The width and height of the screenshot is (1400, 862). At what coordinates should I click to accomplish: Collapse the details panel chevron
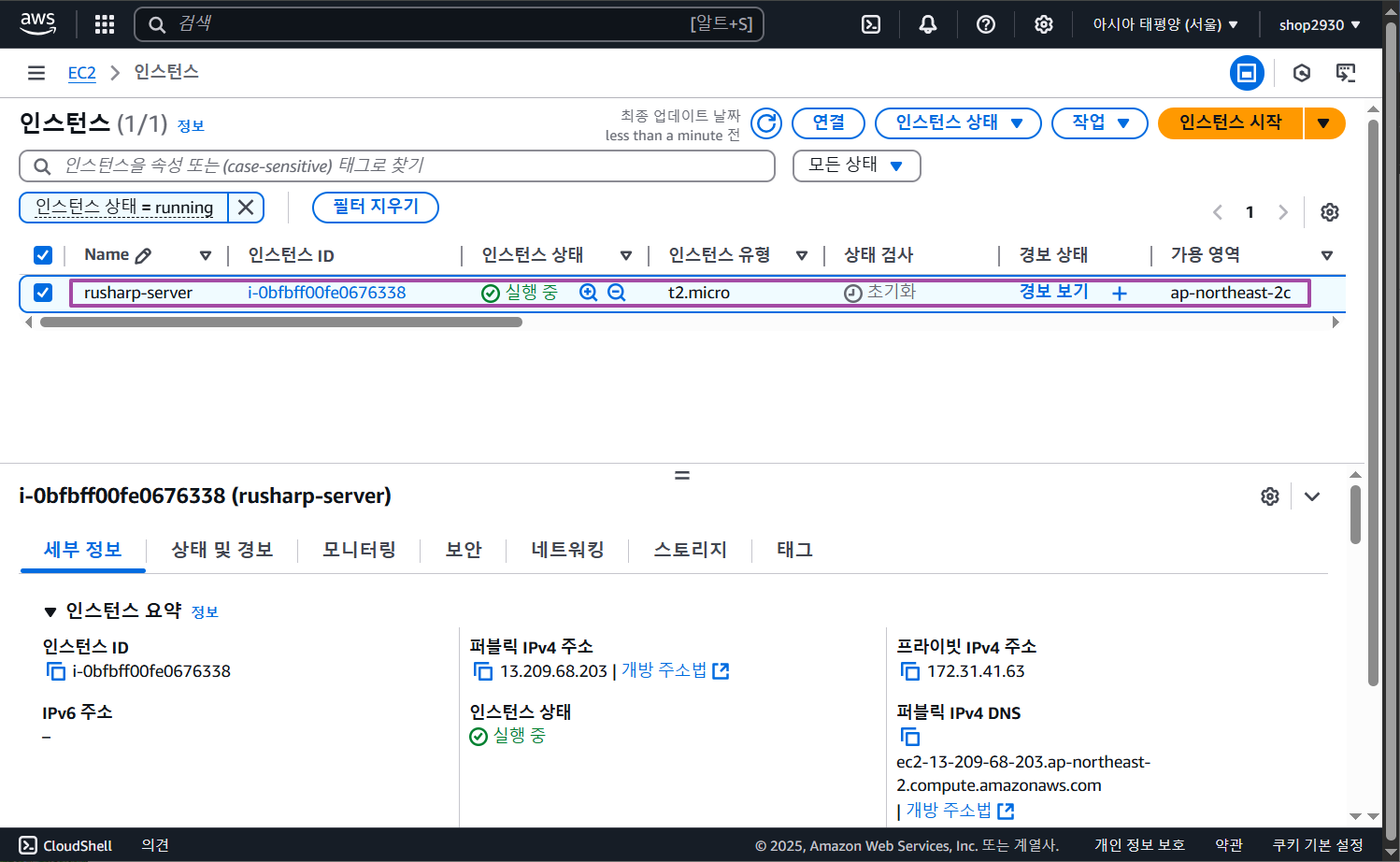click(x=1312, y=496)
